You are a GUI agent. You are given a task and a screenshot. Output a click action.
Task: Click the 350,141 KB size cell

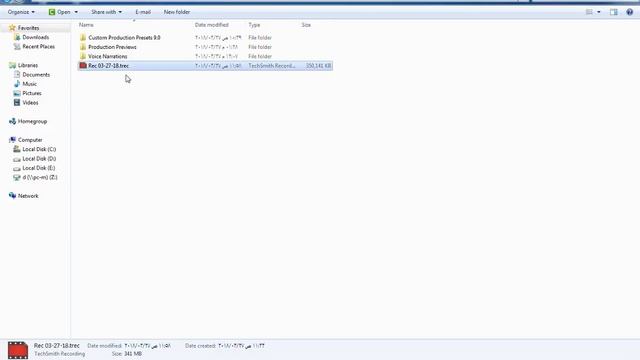pyautogui.click(x=318, y=66)
